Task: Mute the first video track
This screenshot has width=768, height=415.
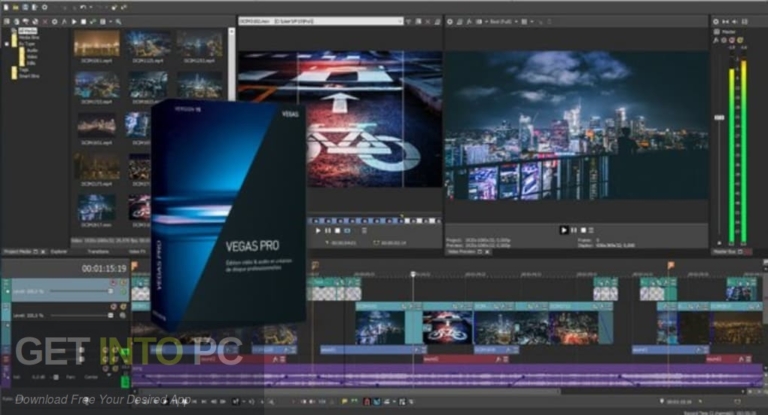Action: coord(113,282)
